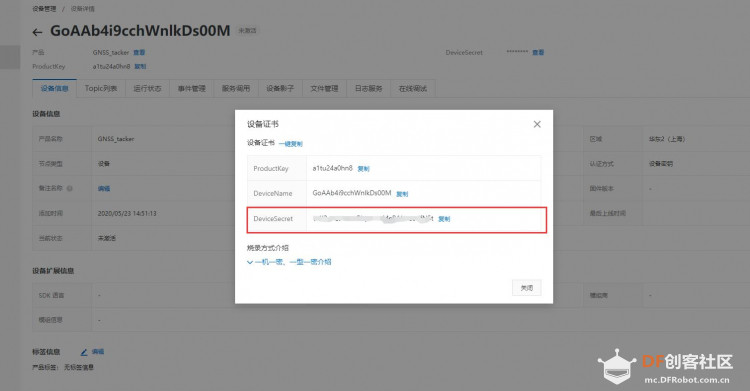Switch to the 文件管理 tab
The image size is (750, 391).
click(324, 89)
